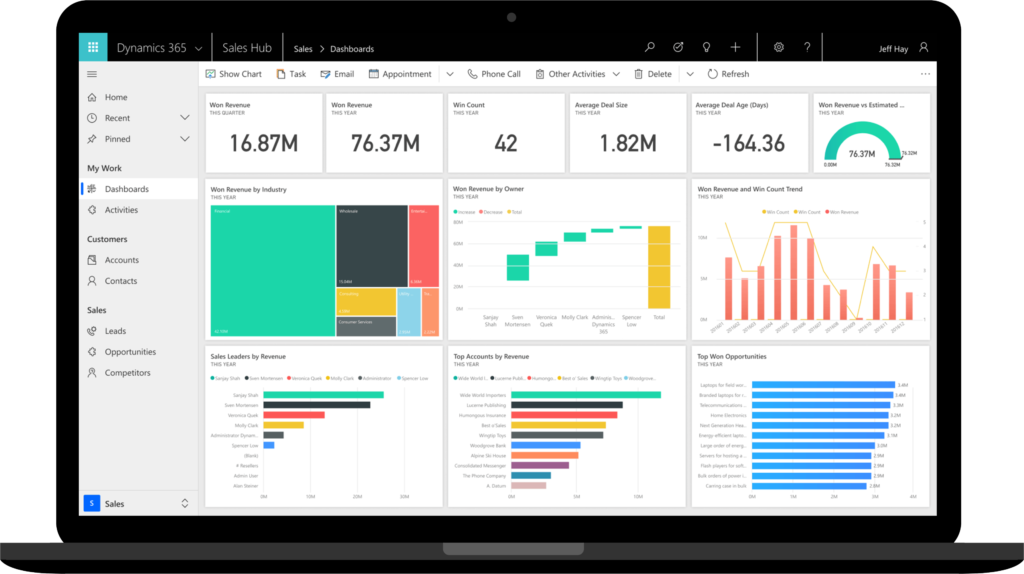Toggle the hamburger navigation menu
1024x574 pixels.
pyautogui.click(x=92, y=74)
